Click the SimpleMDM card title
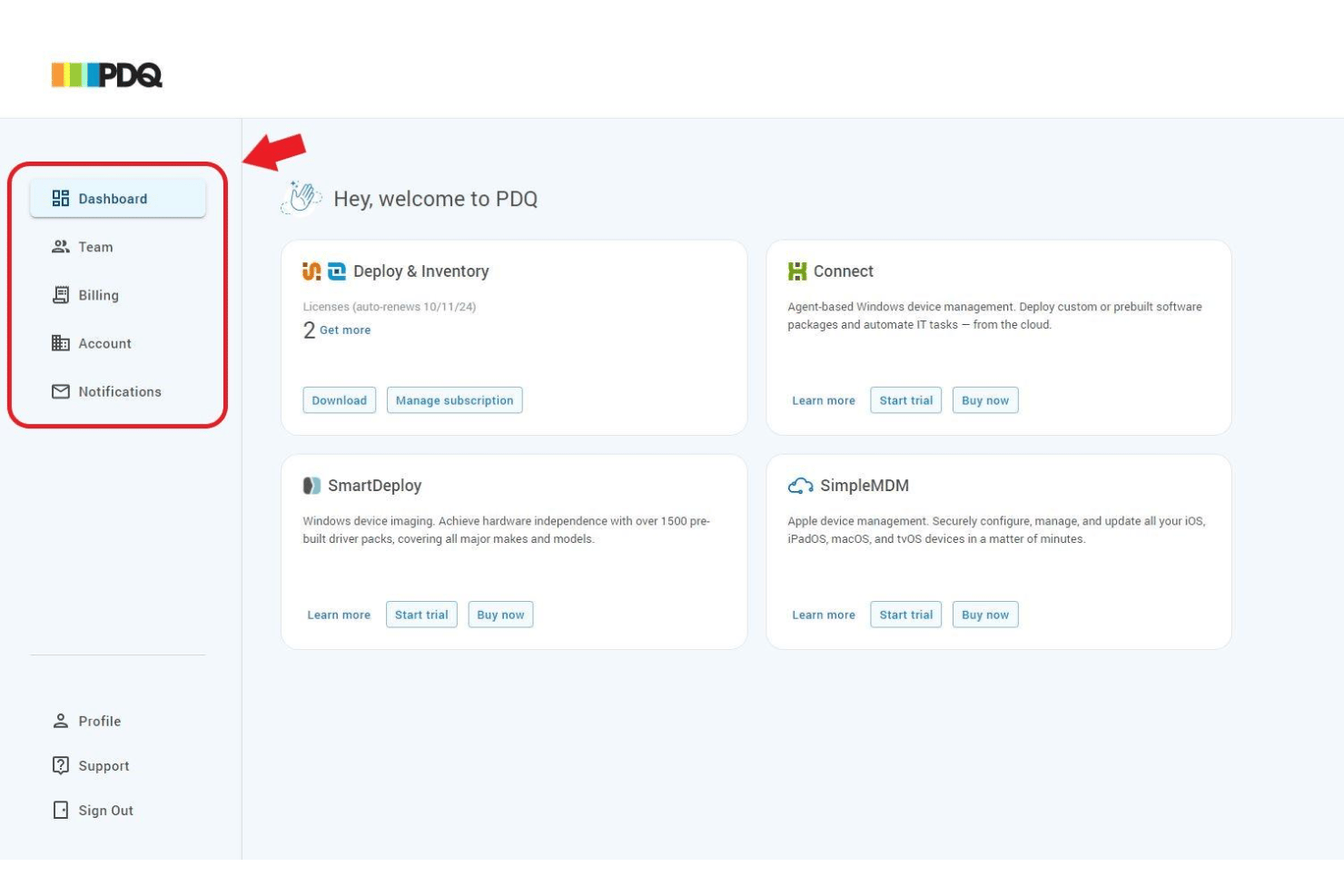Screen dimensions: 1344x896 click(865, 486)
